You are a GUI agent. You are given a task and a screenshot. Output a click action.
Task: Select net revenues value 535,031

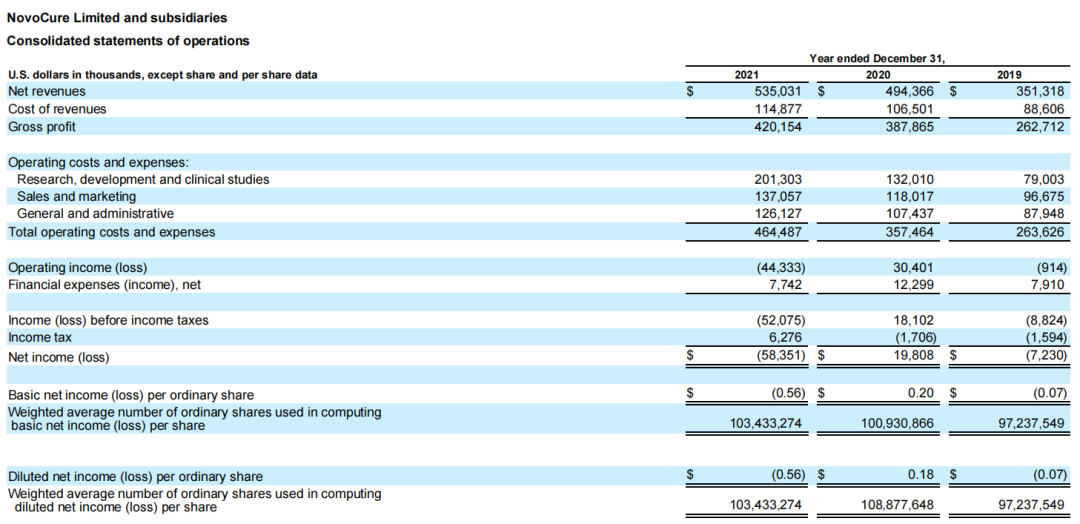tap(778, 91)
